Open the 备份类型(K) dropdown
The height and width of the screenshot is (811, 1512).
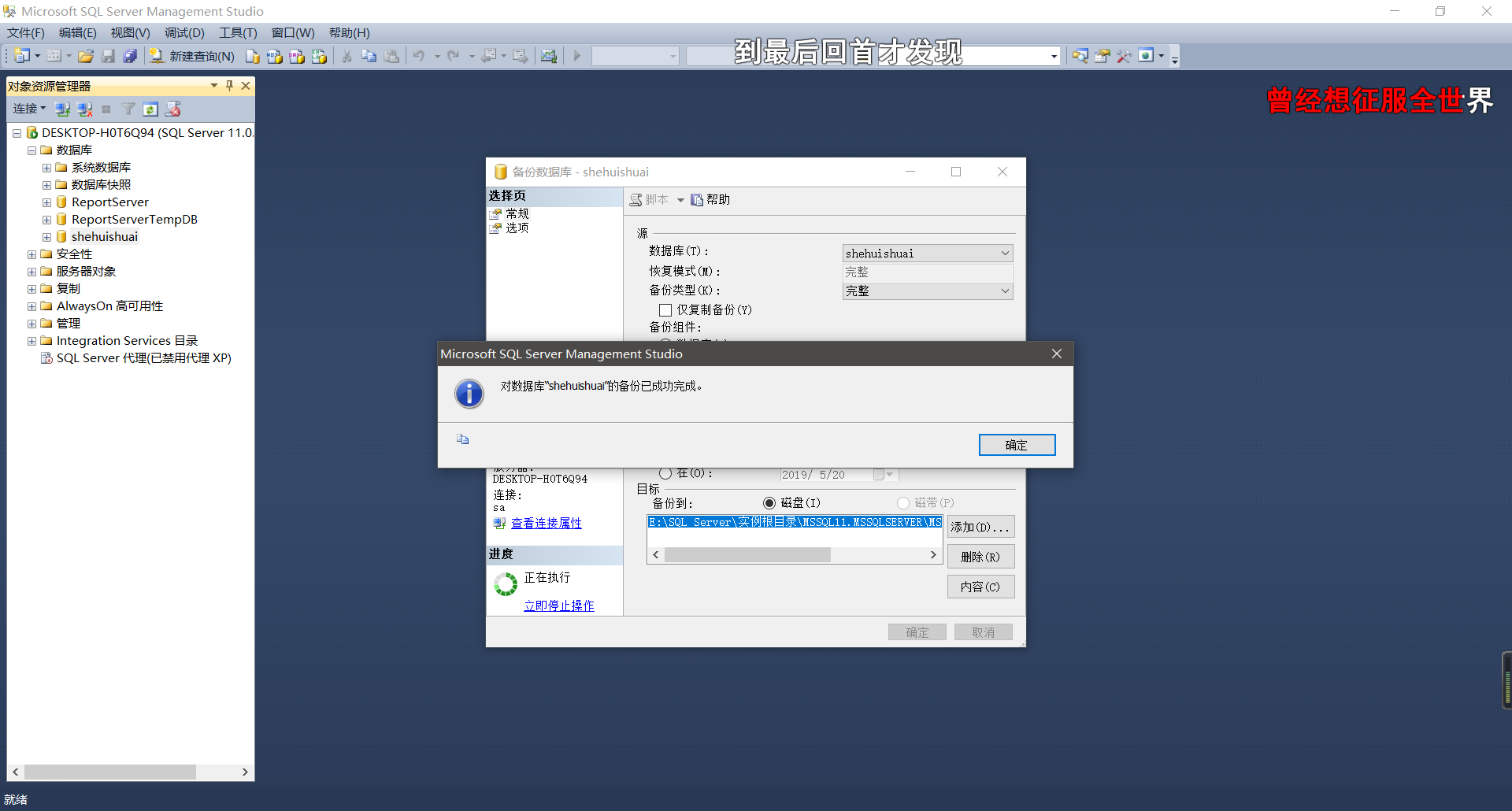tap(1004, 291)
